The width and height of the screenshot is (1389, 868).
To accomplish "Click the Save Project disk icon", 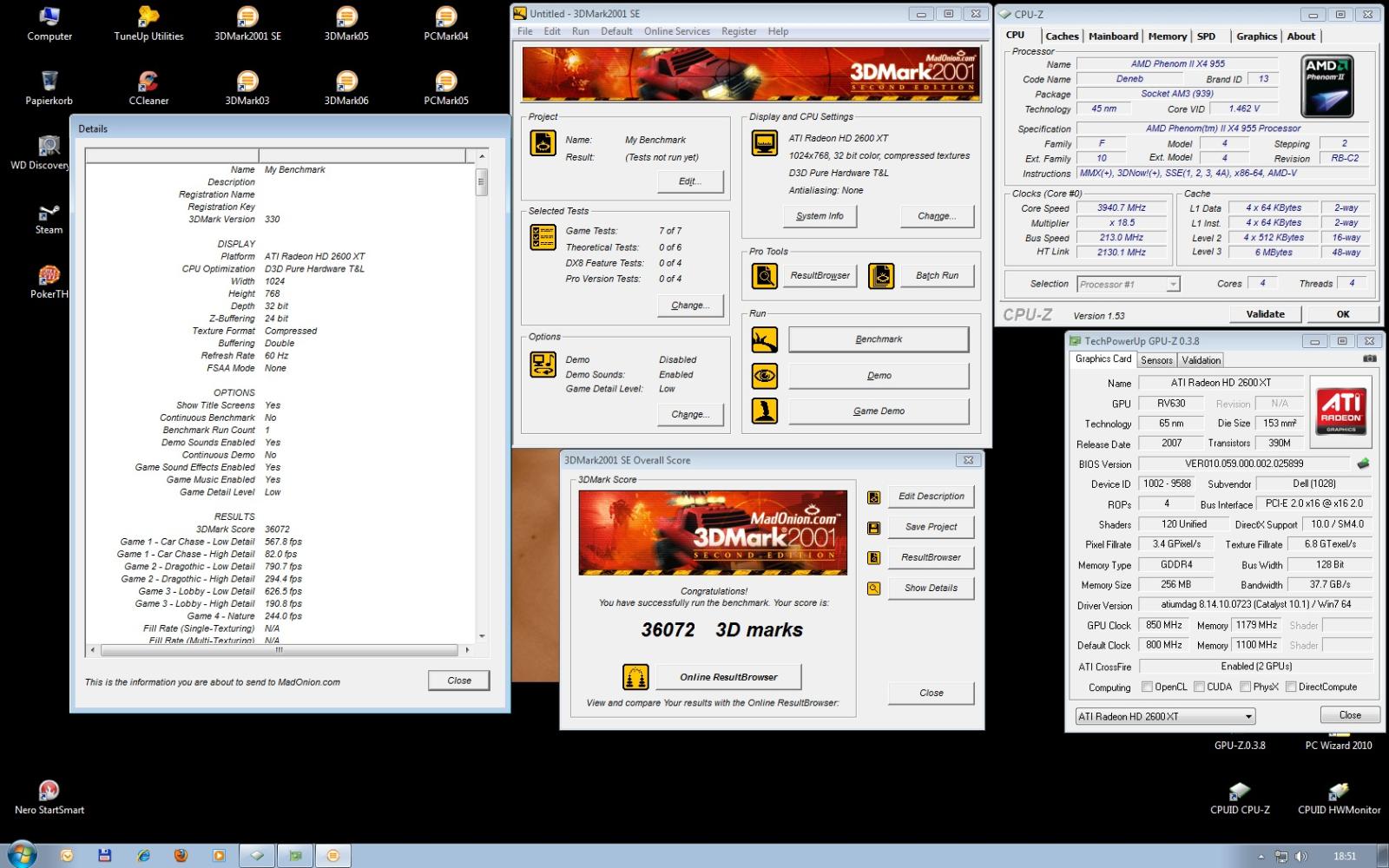I will click(874, 528).
